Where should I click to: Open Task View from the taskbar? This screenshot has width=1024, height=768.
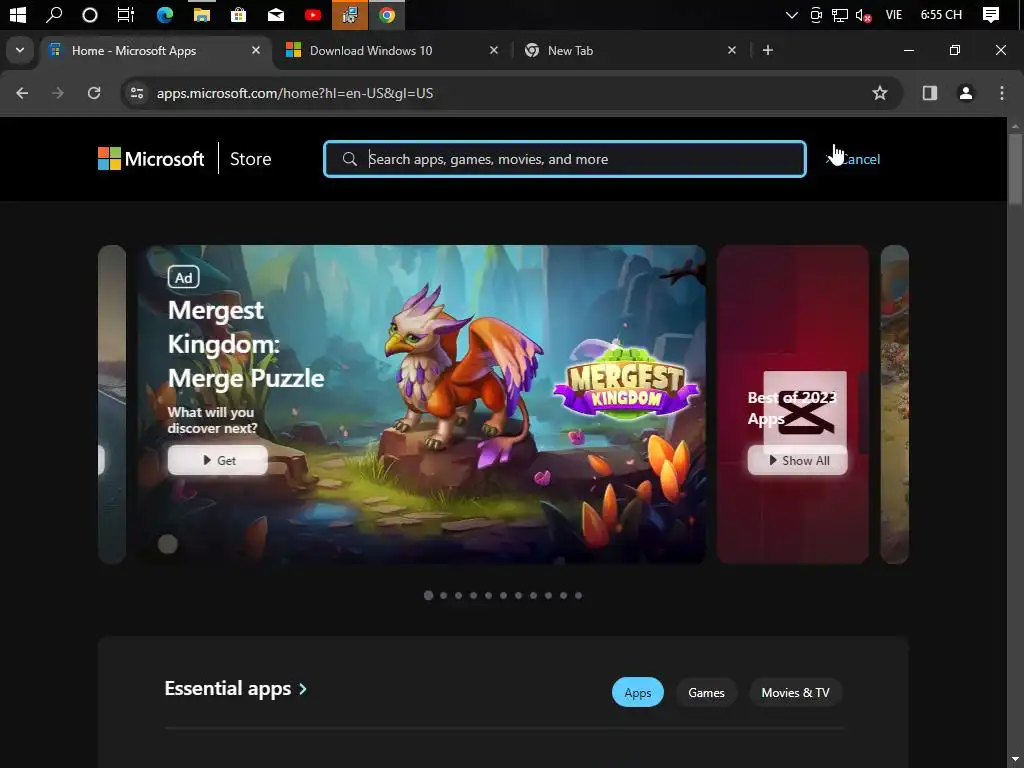pos(125,14)
